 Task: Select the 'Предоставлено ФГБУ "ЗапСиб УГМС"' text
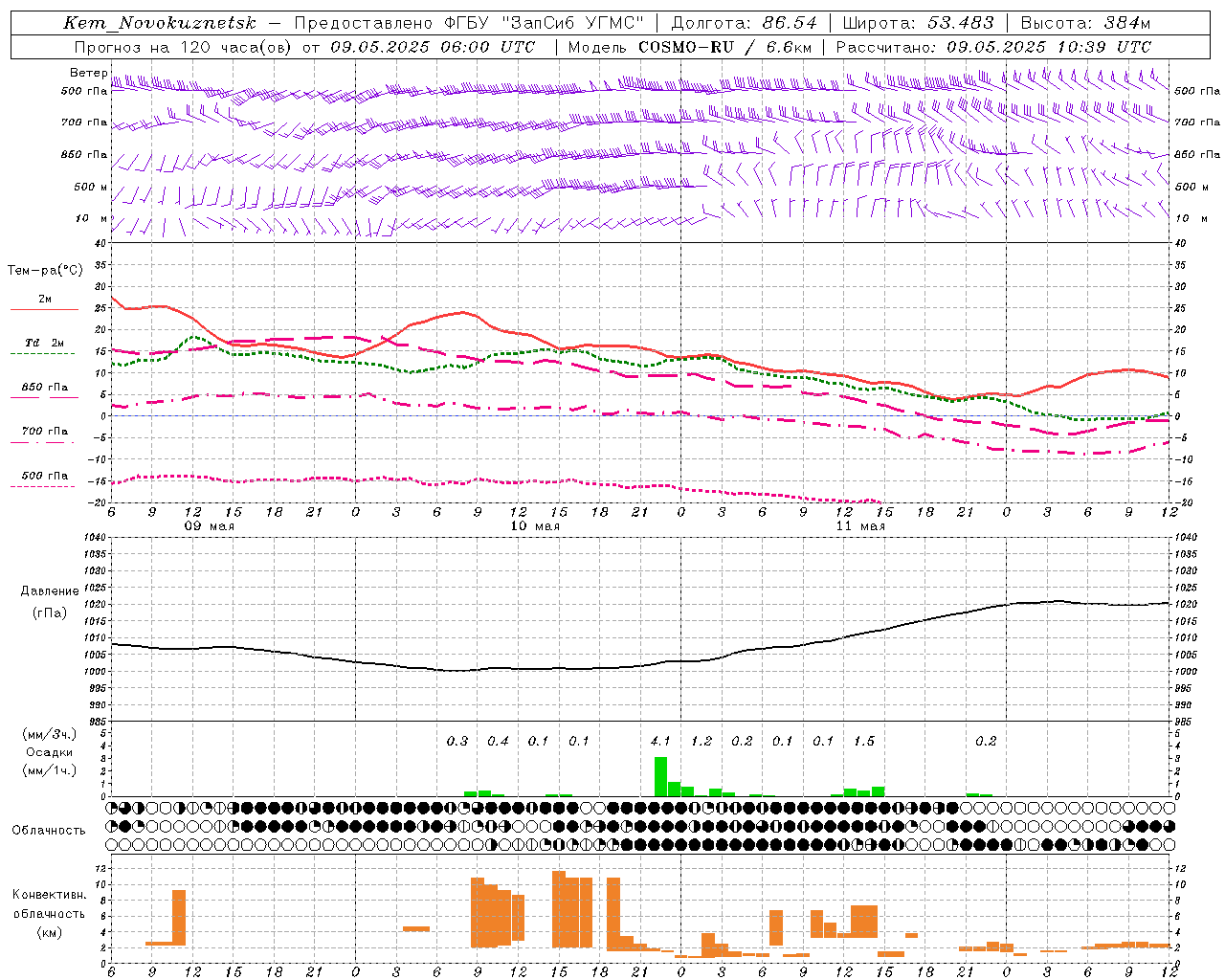(x=469, y=23)
